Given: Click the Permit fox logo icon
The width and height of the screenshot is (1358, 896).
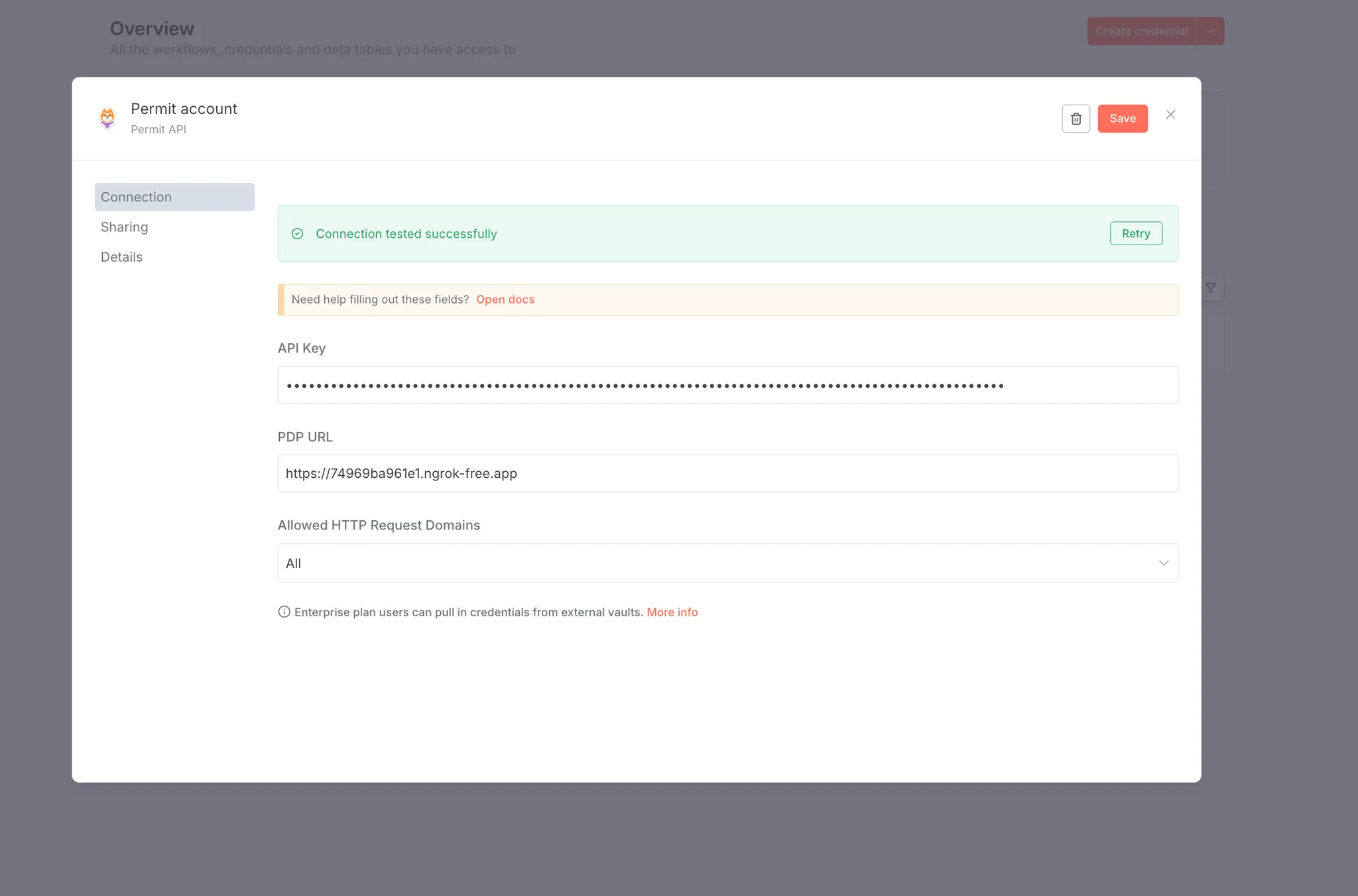Looking at the screenshot, I should [107, 118].
